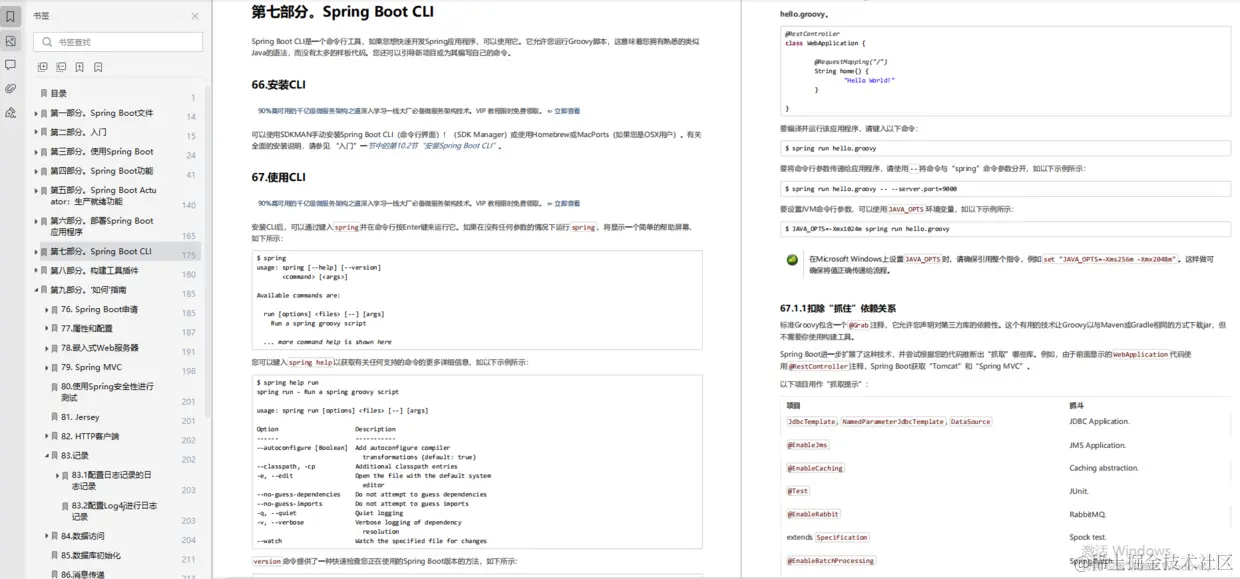Go to 第二部分 入门 bookmark

tap(79, 132)
